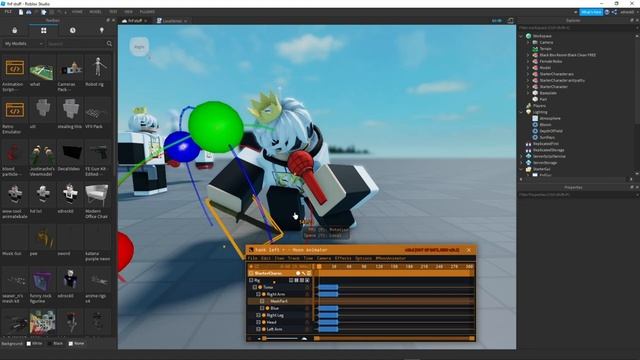Select the Retro Emulator script thumbnail
This screenshot has width=640, height=360.
14,110
